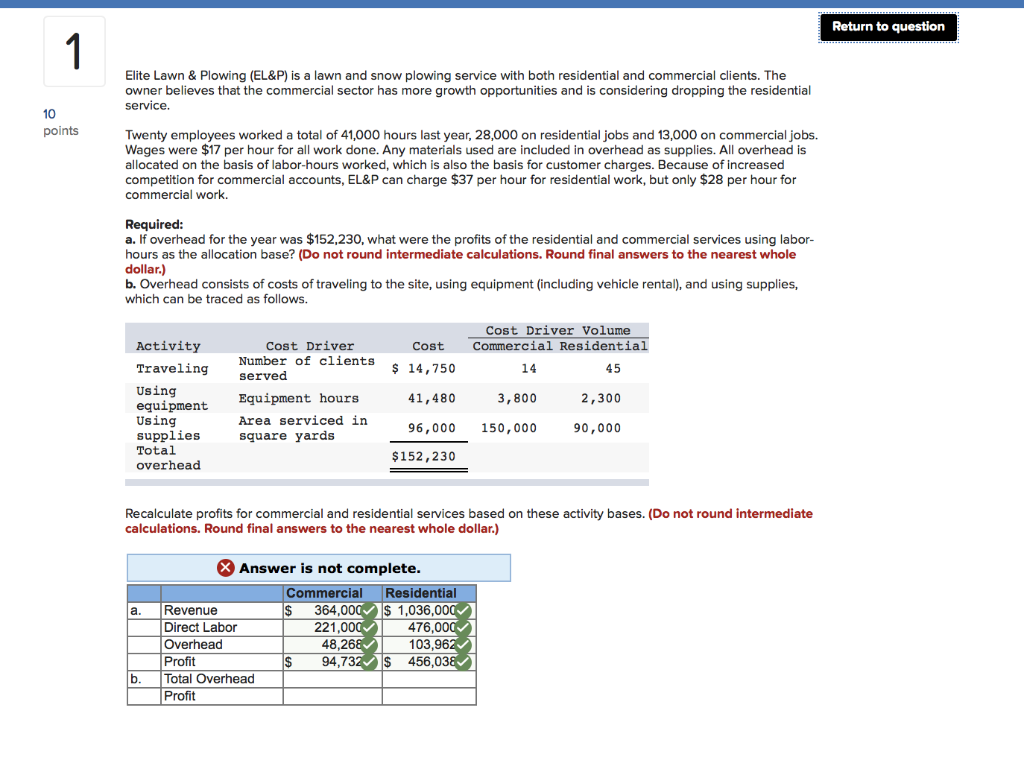Click the Commercial answer column header
This screenshot has width=1024, height=772.
(x=332, y=593)
